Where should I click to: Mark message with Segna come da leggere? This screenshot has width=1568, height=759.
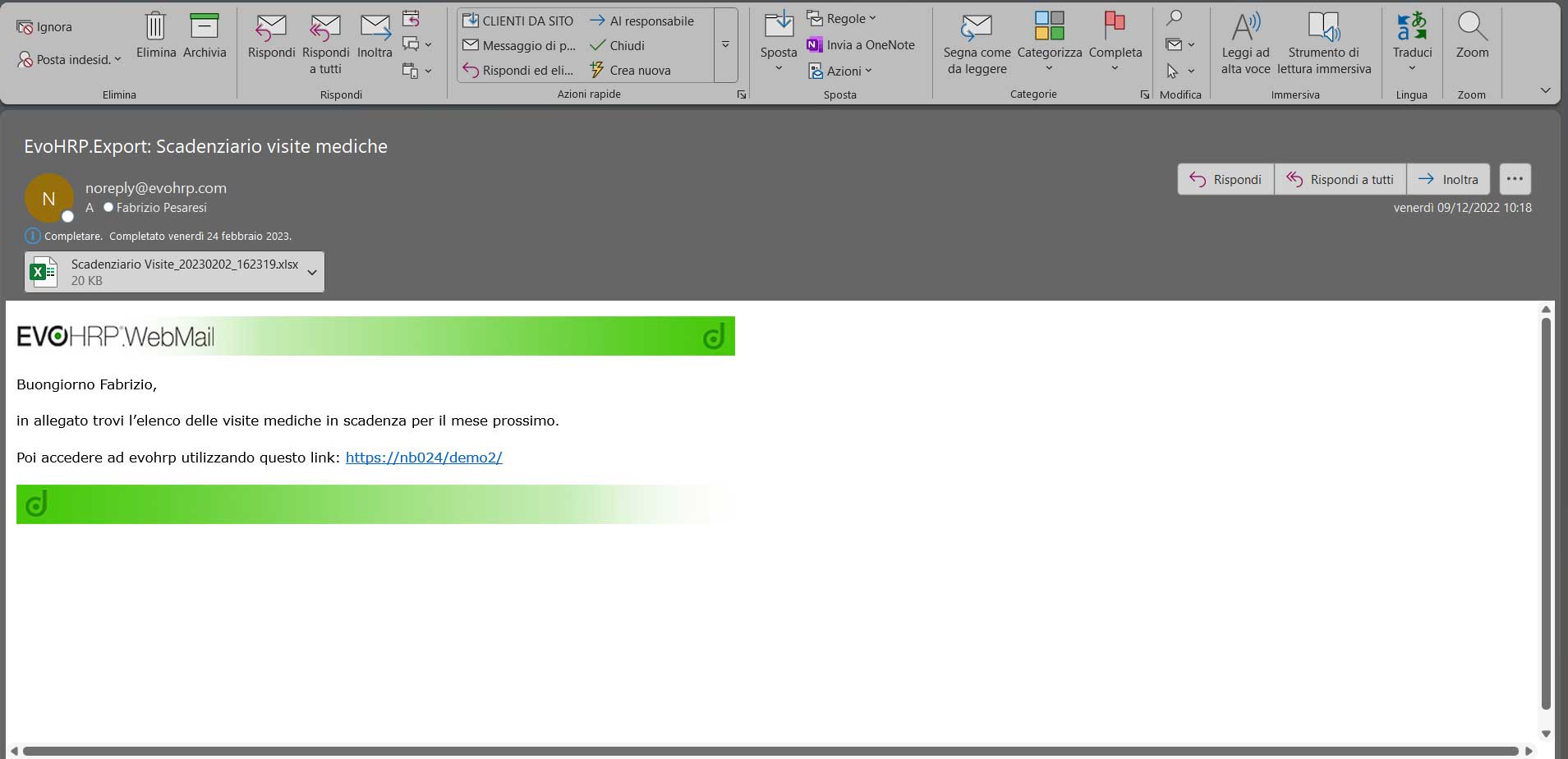click(977, 27)
